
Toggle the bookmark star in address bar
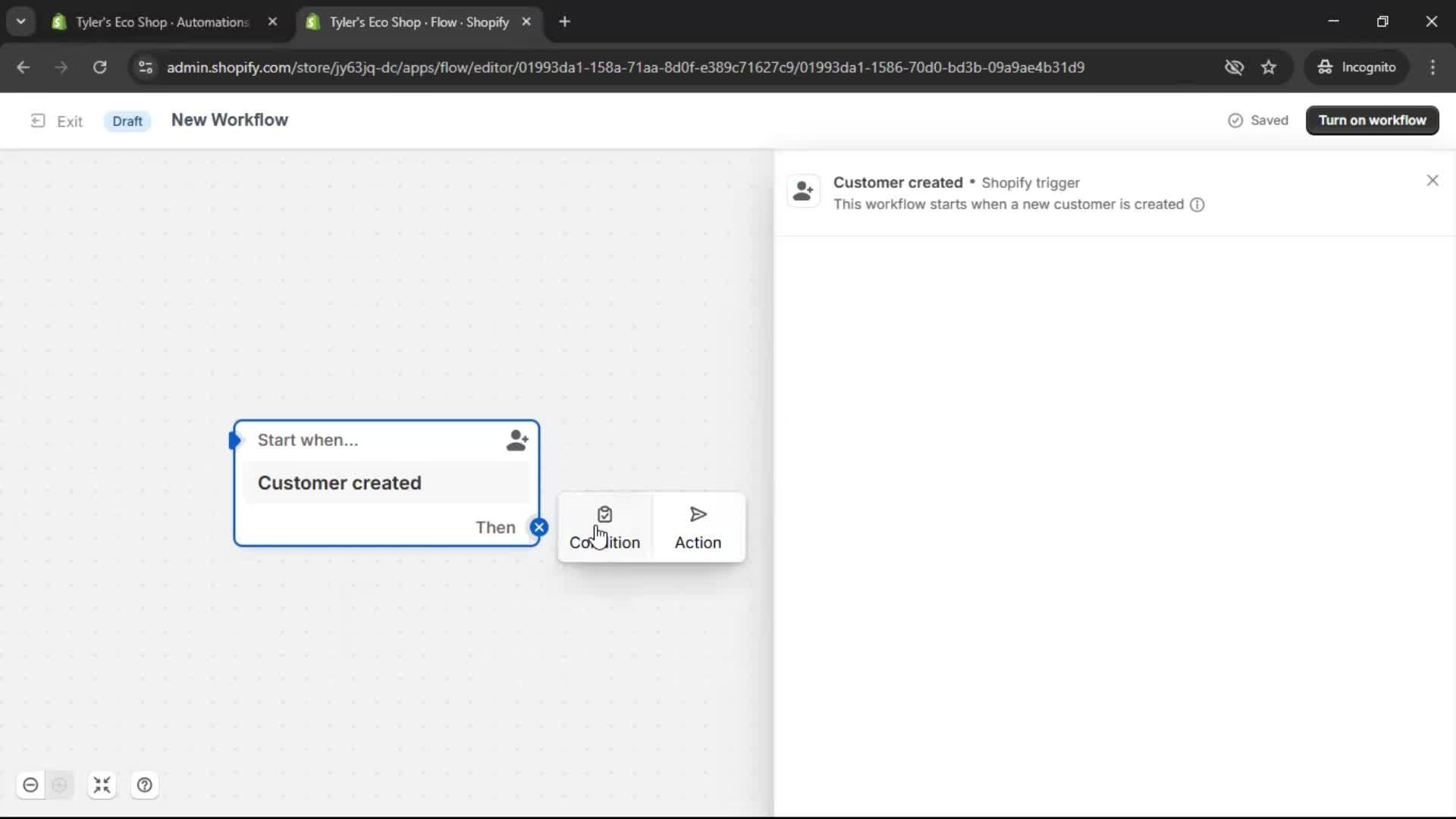point(1269,67)
